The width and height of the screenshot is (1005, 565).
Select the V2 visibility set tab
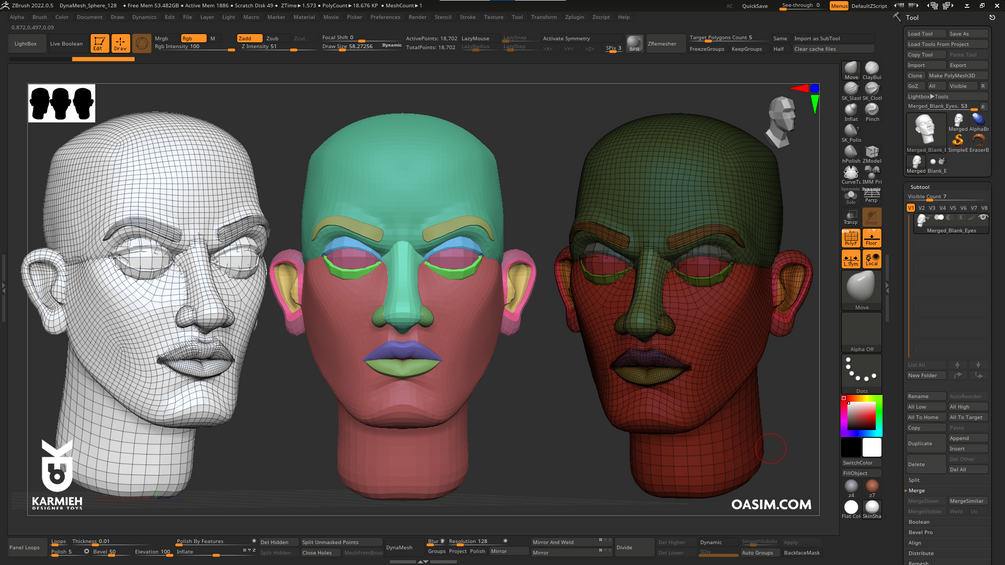[922, 208]
